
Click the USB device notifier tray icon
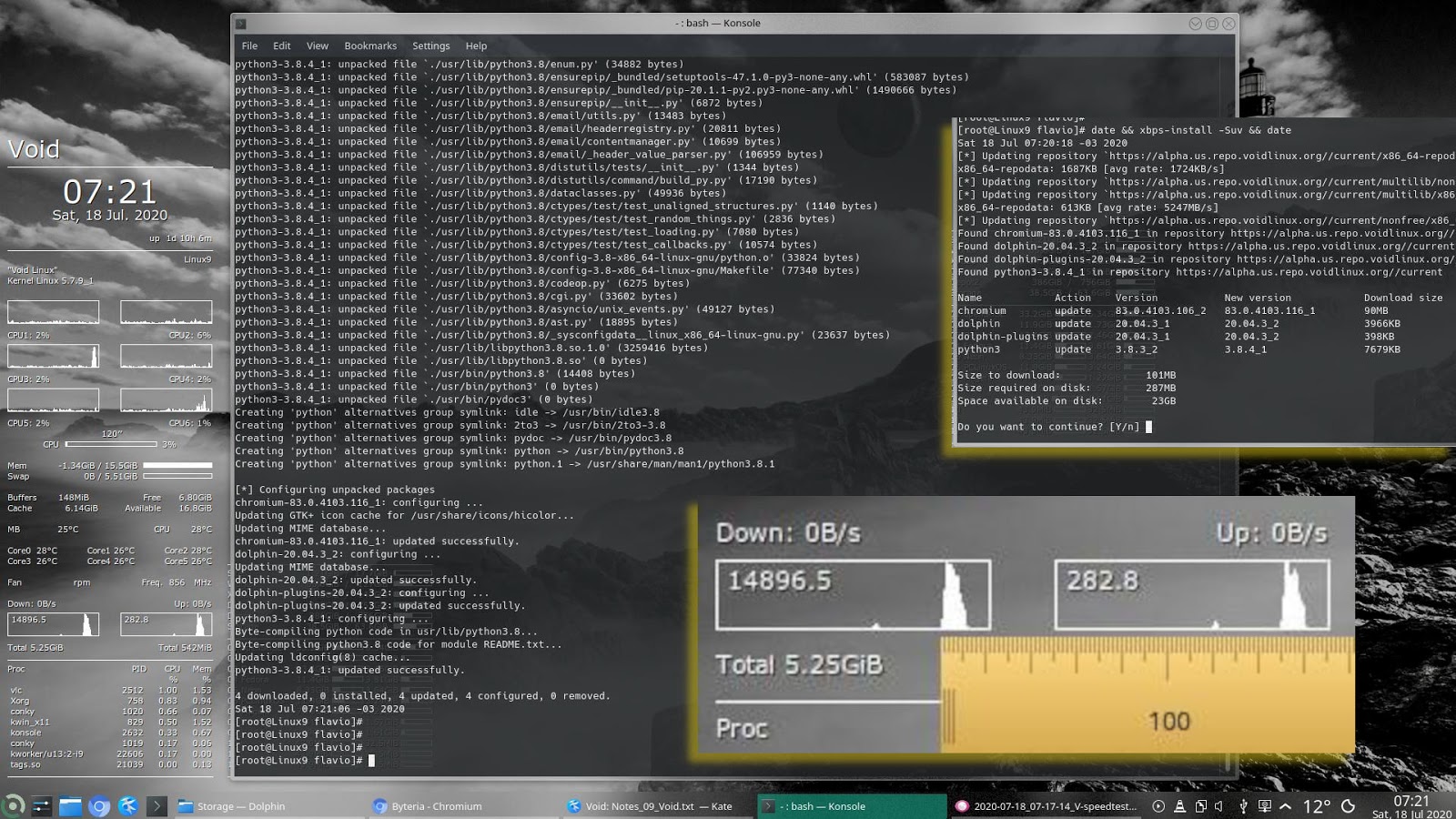[1244, 806]
